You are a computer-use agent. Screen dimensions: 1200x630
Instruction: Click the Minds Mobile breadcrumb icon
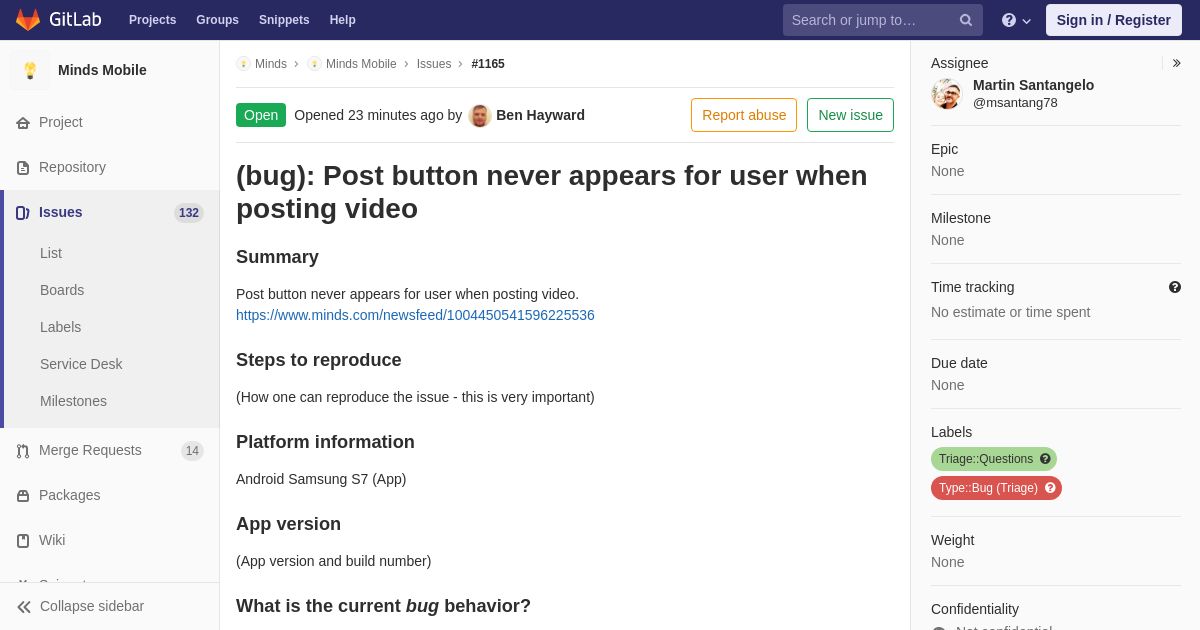(314, 64)
